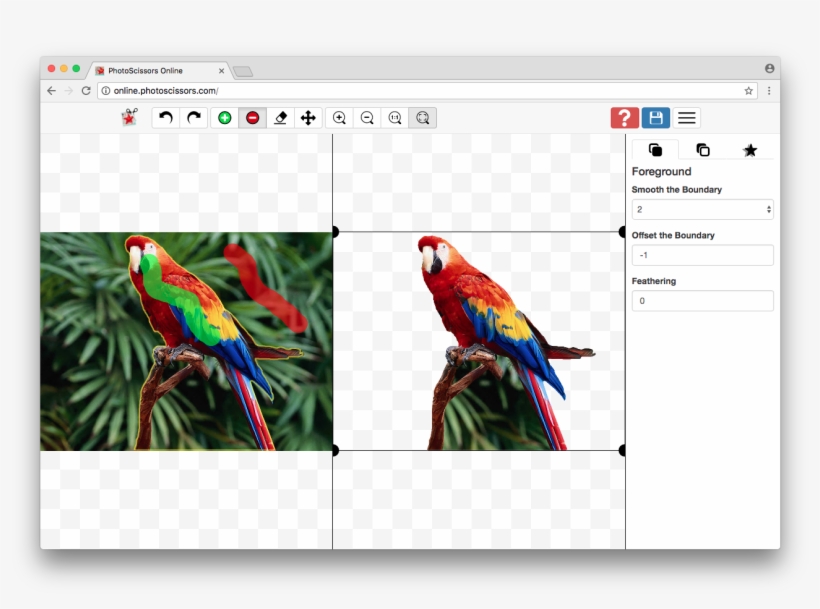Select the PhotoScissors Online browser tab
820x609 pixels.
coord(157,70)
